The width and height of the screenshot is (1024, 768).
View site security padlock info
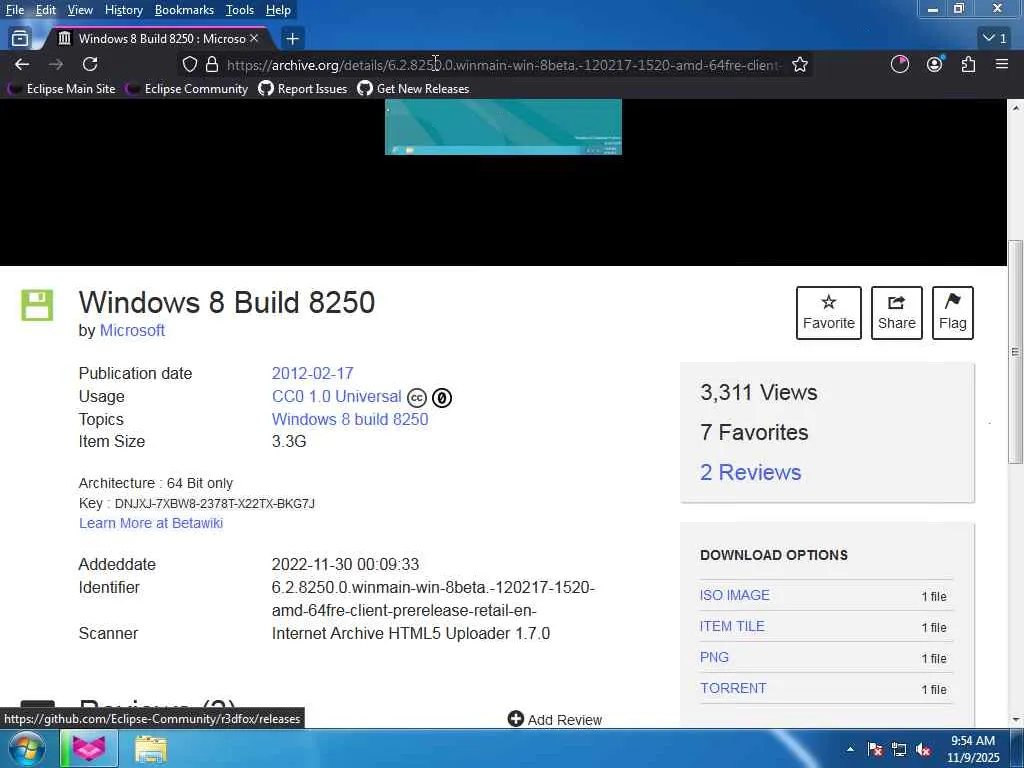click(212, 65)
